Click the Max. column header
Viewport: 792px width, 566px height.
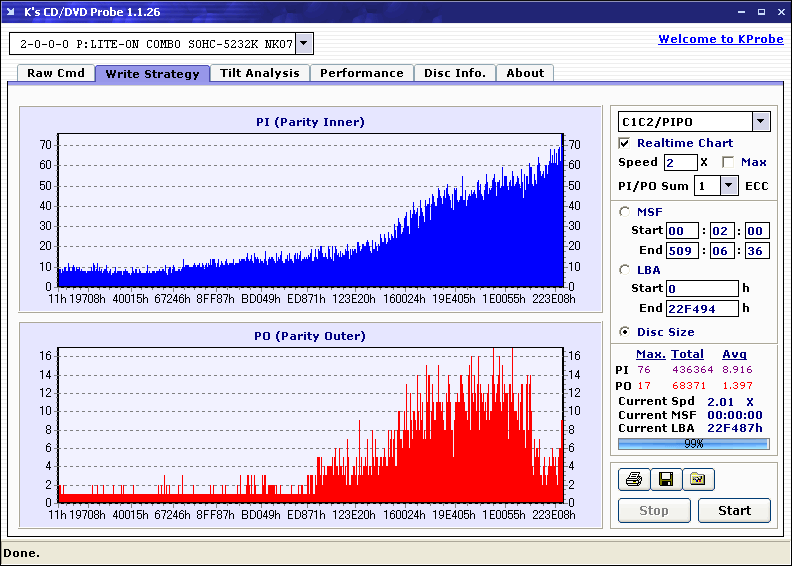pyautogui.click(x=651, y=354)
